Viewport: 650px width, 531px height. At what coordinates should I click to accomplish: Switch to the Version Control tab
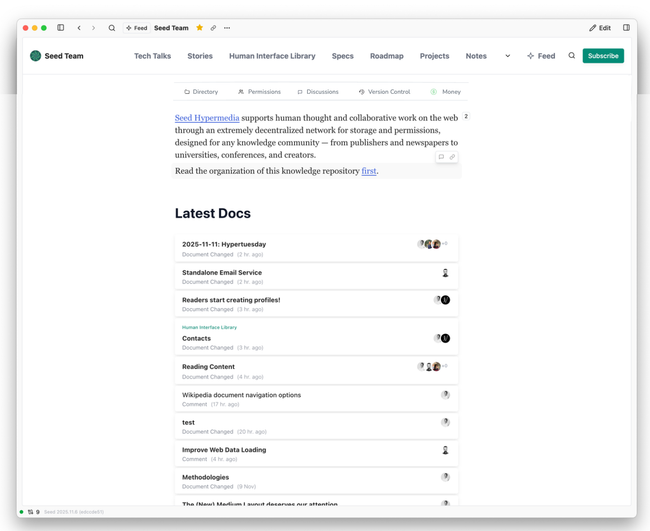click(384, 92)
